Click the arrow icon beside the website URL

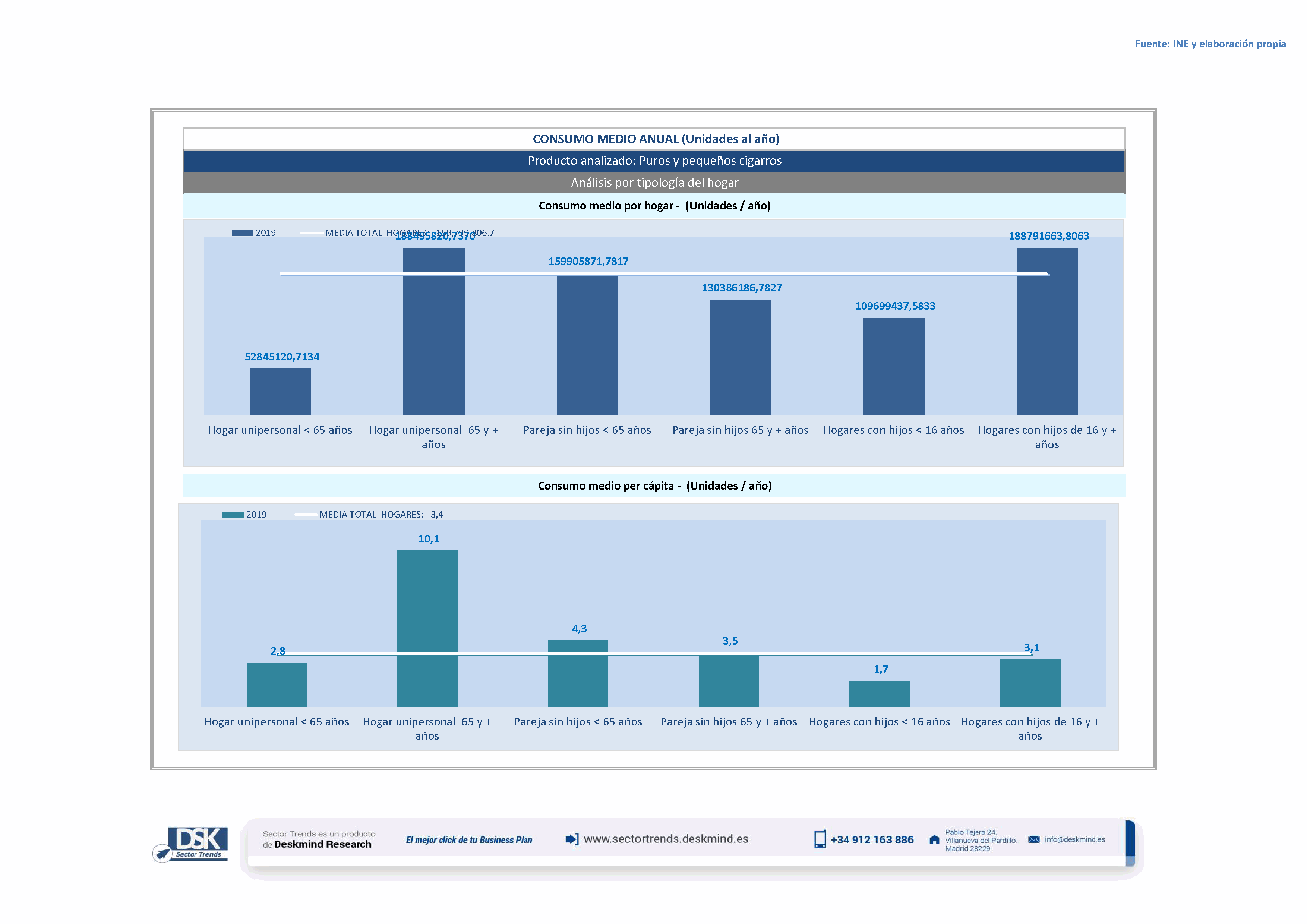tap(572, 839)
